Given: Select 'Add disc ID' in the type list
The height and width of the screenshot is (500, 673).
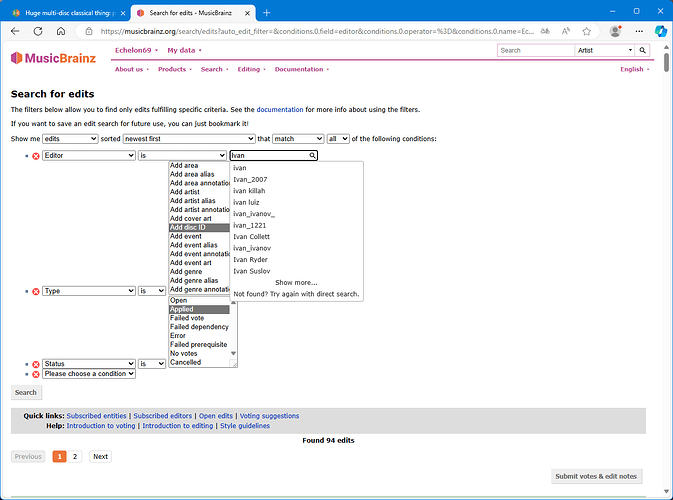Looking at the screenshot, I should click(199, 227).
